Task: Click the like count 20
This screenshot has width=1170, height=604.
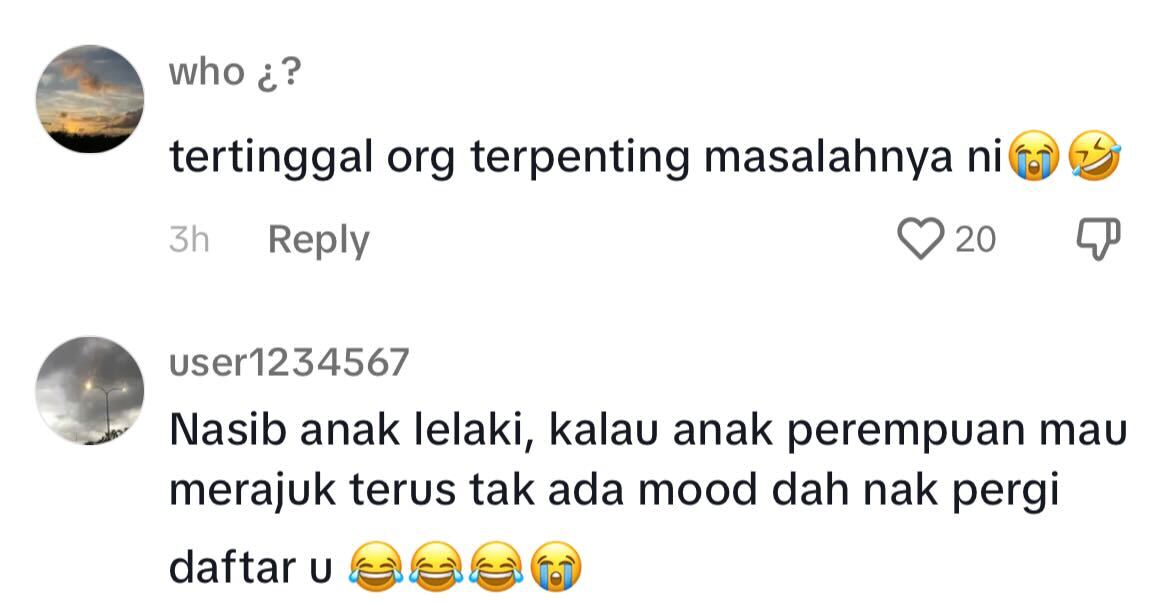Action: 975,240
